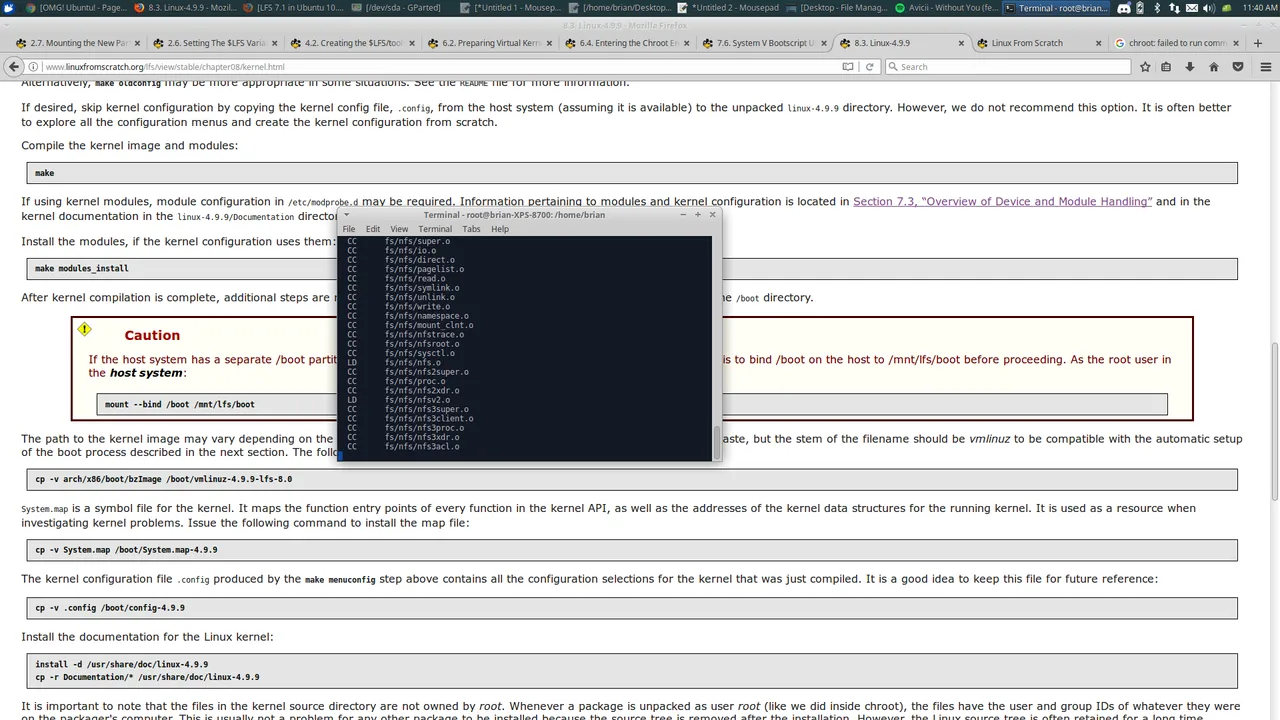Open the Pocket icon in Firefox toolbar

click(x=1239, y=67)
